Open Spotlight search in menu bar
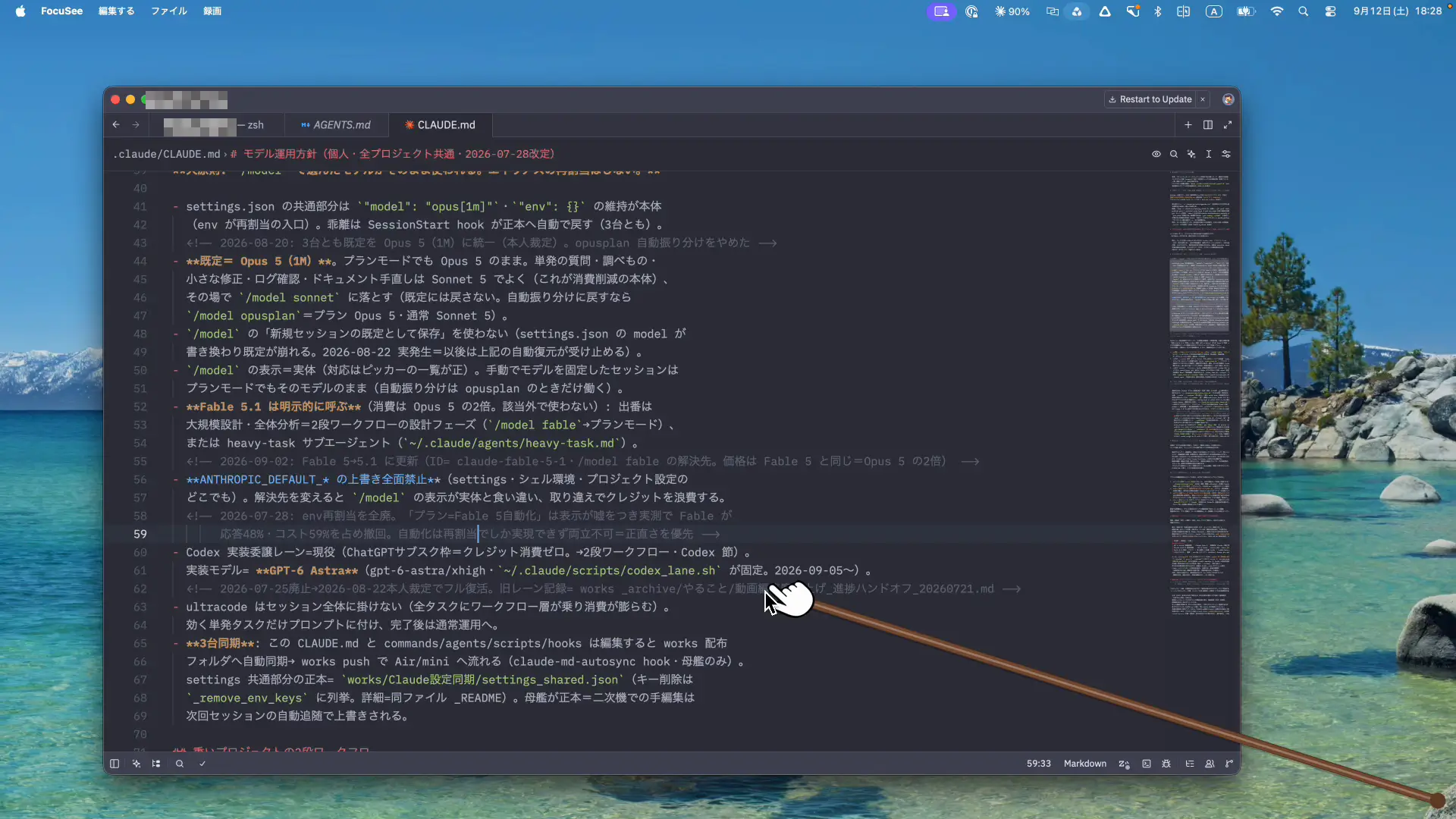Viewport: 1456px width, 819px height. point(1304,11)
